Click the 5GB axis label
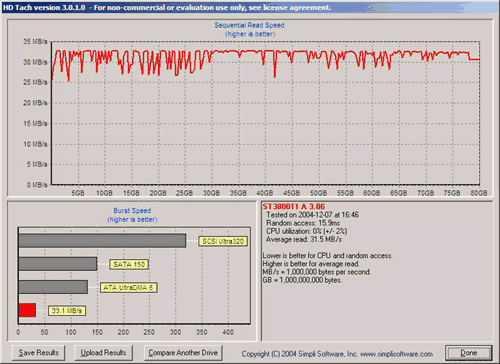 click(78, 193)
